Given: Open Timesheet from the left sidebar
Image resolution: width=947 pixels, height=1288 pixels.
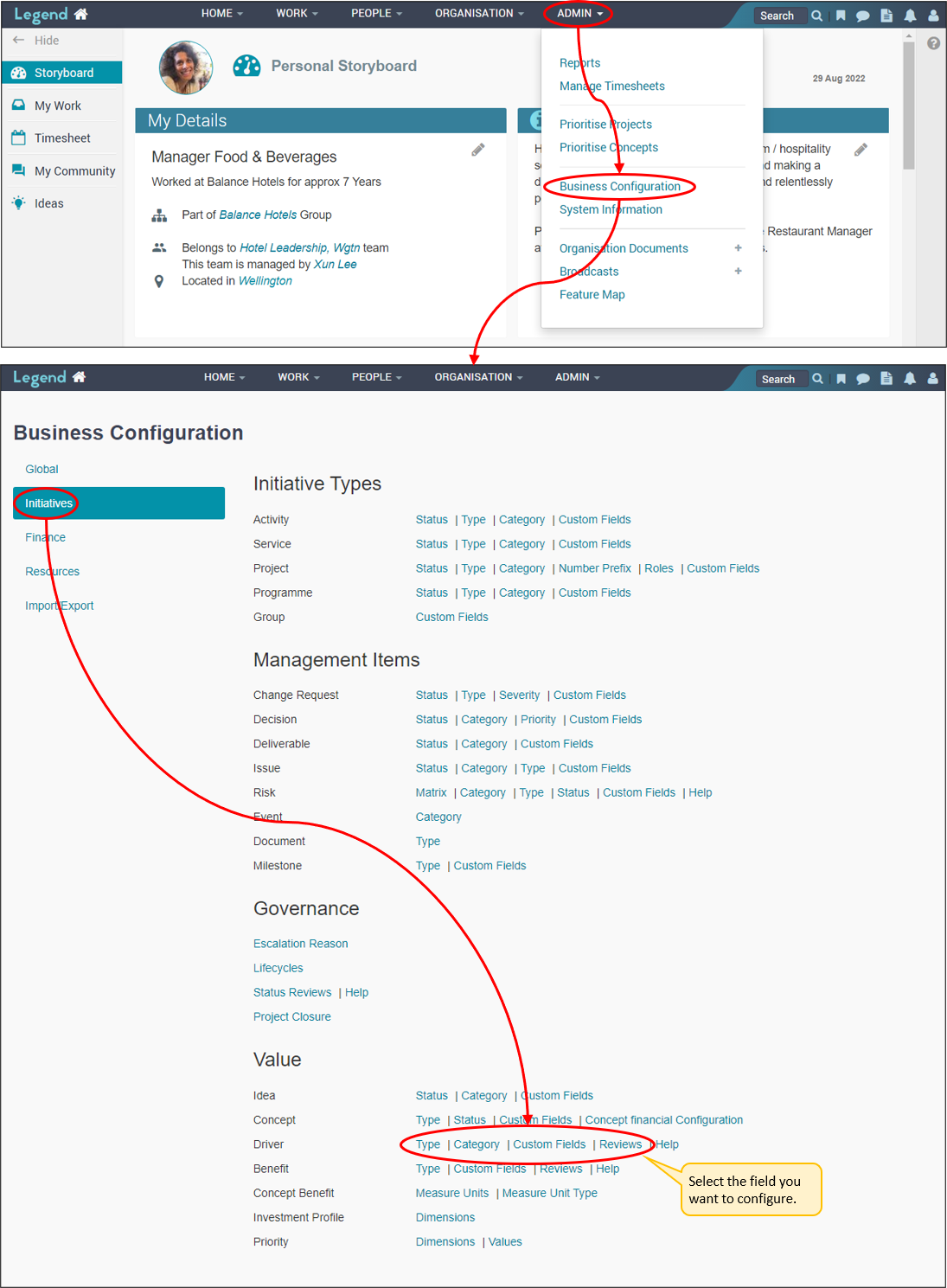Looking at the screenshot, I should click(61, 138).
